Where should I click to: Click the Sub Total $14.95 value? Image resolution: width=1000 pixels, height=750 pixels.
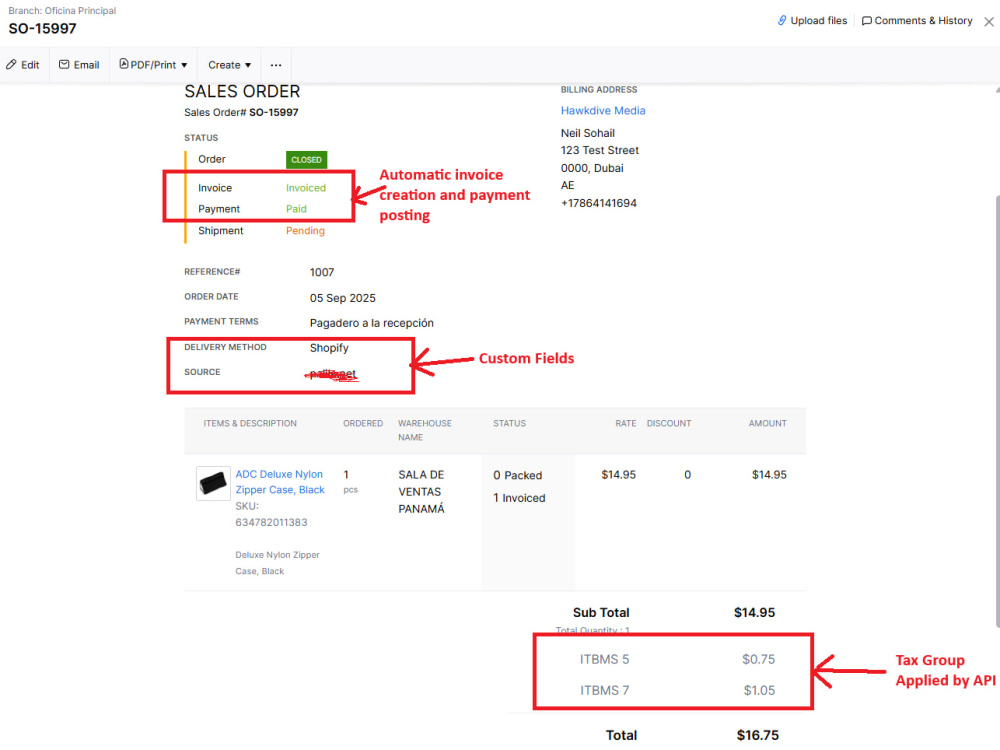(754, 612)
